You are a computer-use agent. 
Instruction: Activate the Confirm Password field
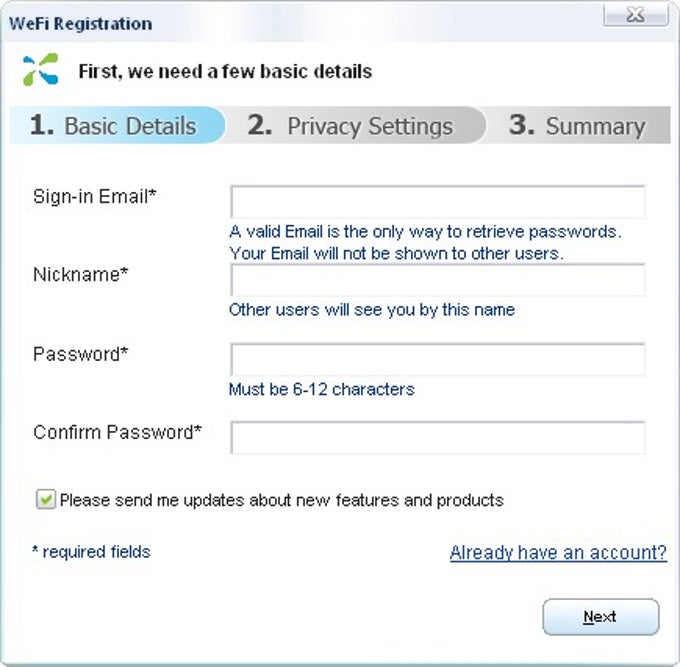pos(437,438)
